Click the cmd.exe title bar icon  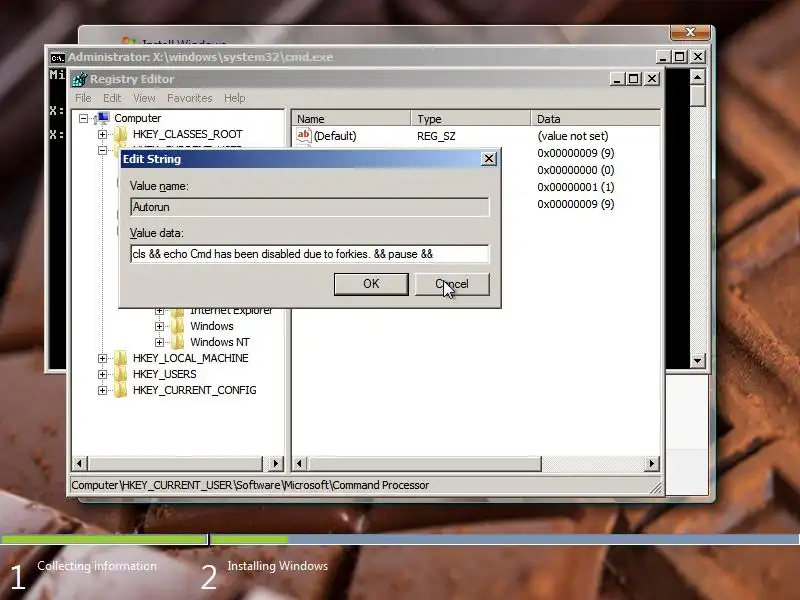pyautogui.click(x=58, y=57)
